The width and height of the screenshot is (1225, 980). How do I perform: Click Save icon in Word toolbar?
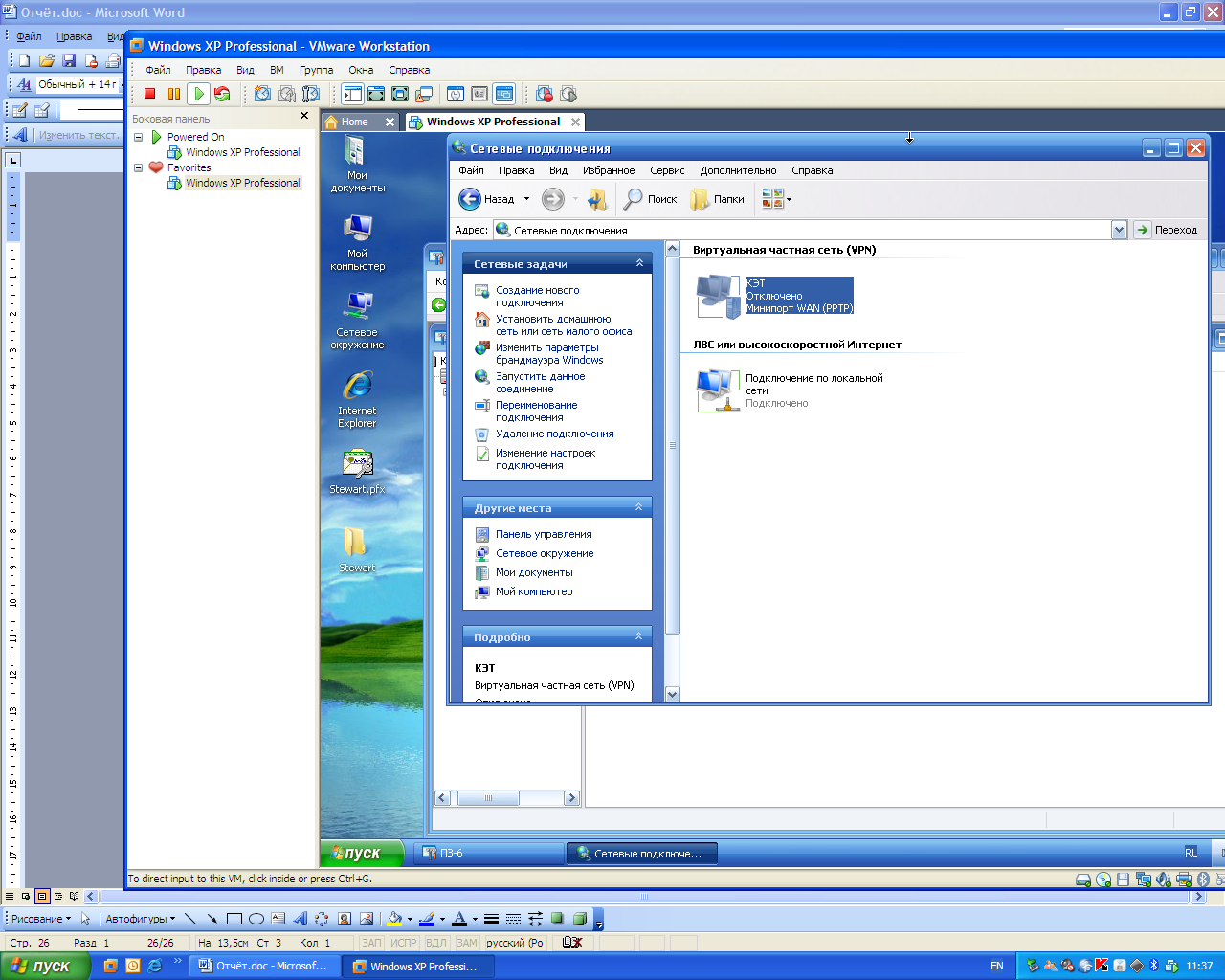[69, 60]
